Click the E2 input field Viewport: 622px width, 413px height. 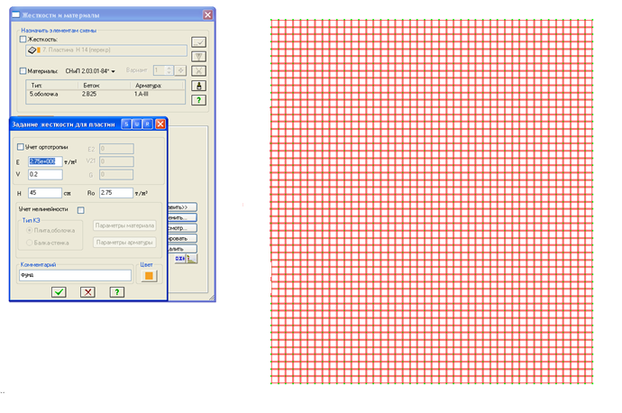point(117,149)
